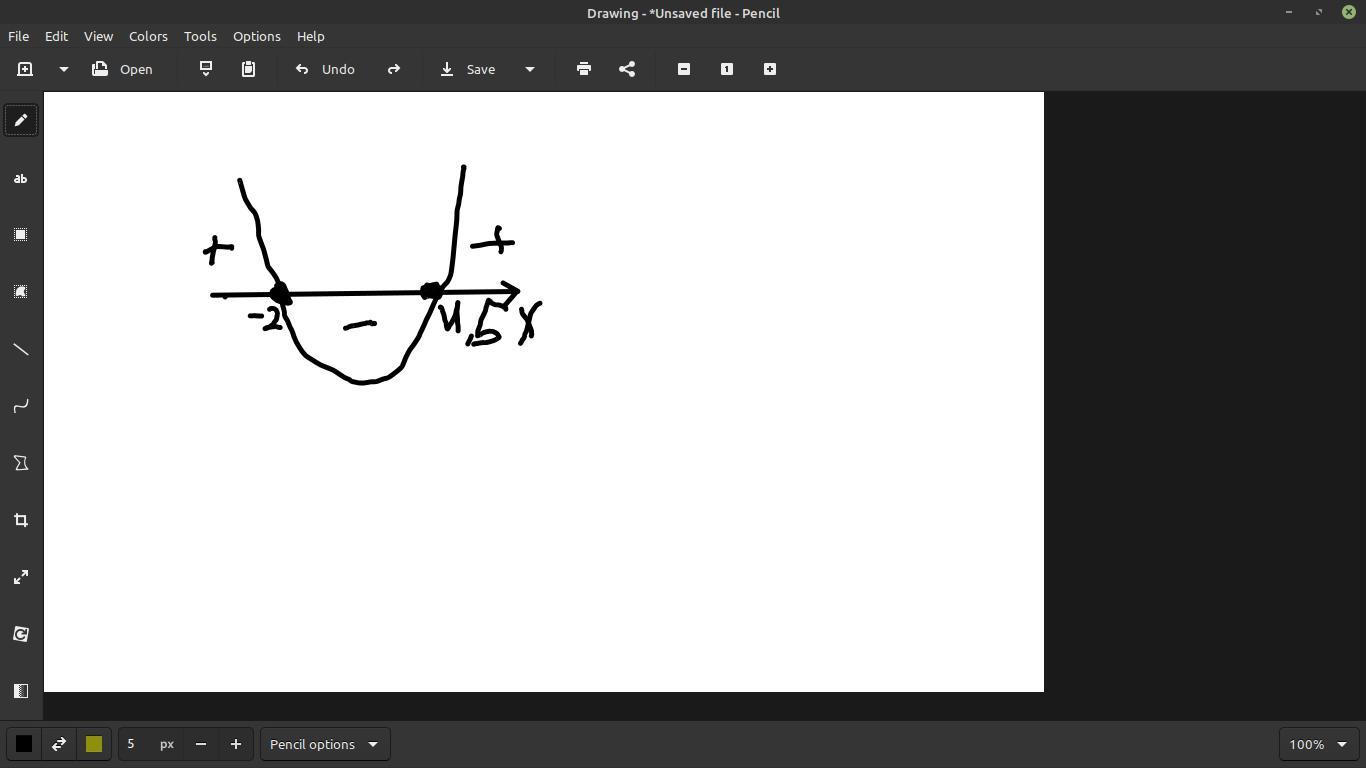
Task: Open an existing image file
Action: pos(122,69)
